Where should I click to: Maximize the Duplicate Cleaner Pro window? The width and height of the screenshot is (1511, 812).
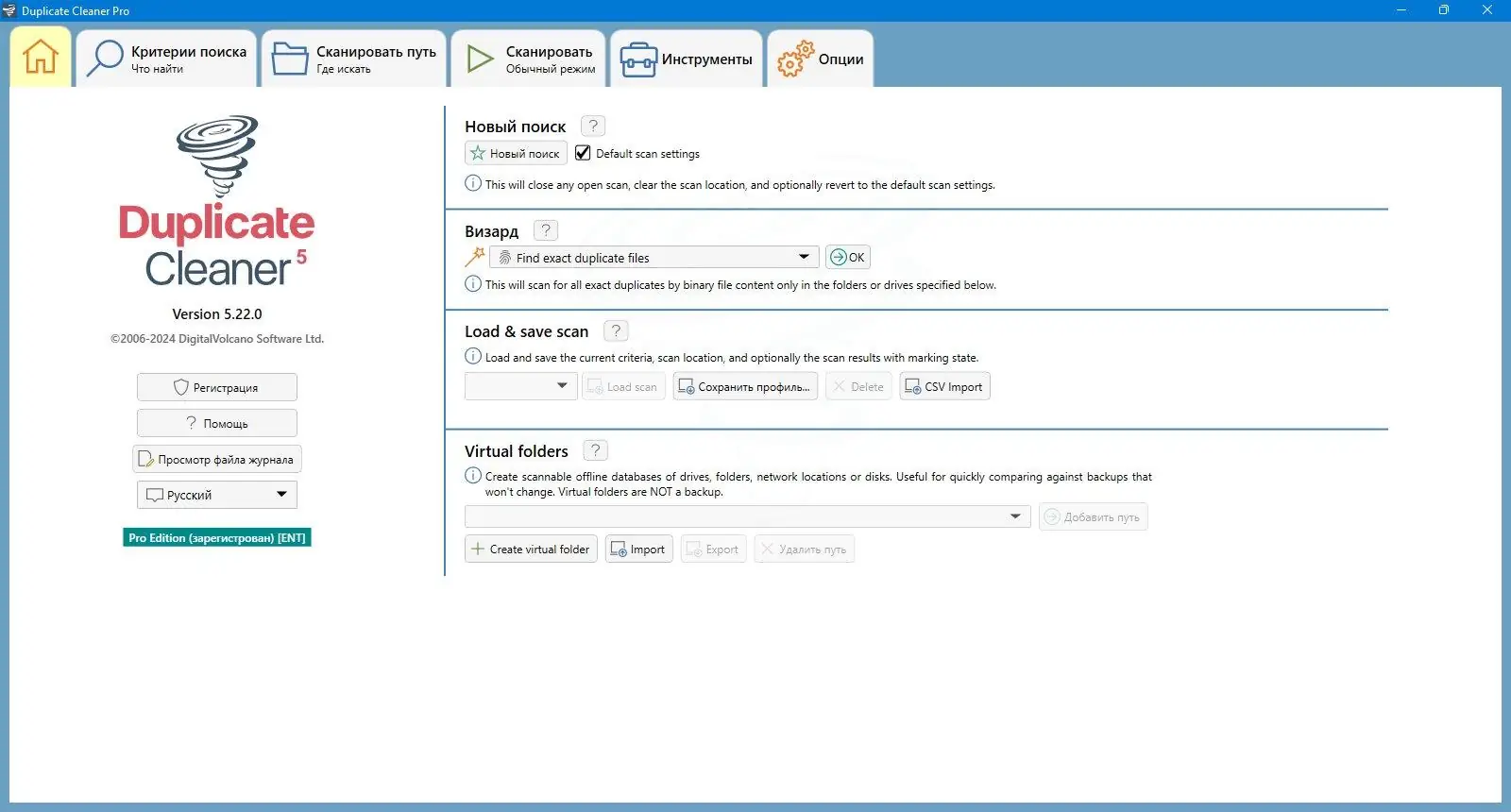[x=1443, y=10]
